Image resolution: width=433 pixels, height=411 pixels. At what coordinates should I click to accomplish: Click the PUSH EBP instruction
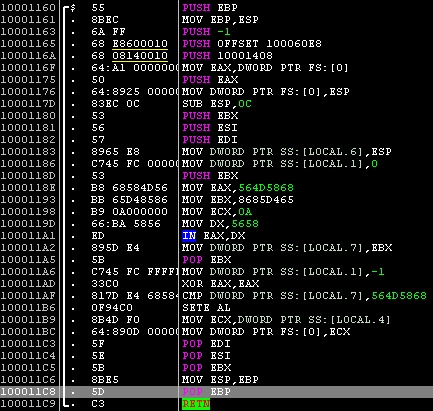point(210,8)
